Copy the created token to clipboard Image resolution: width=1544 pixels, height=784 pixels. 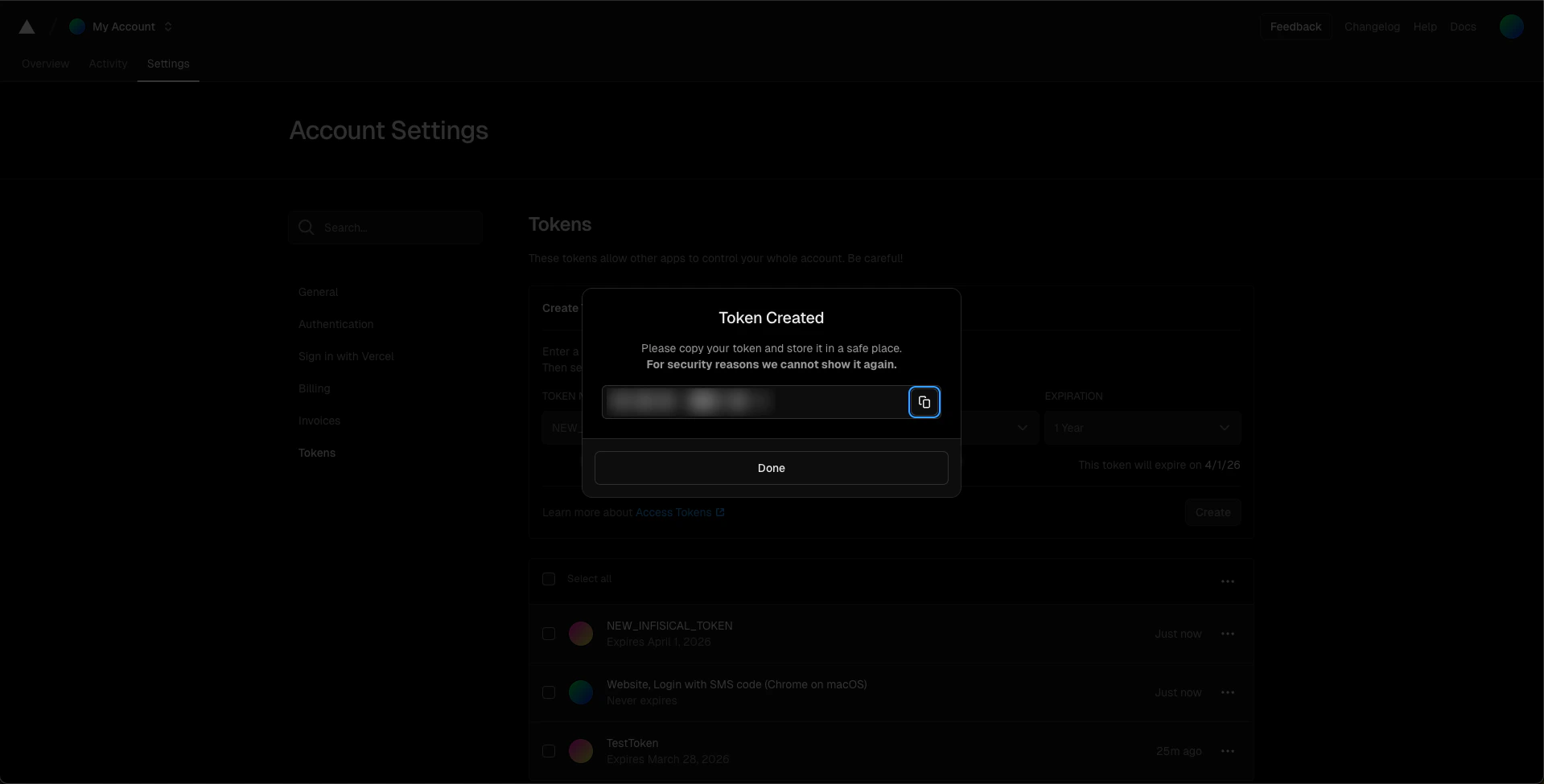pyautogui.click(x=924, y=402)
